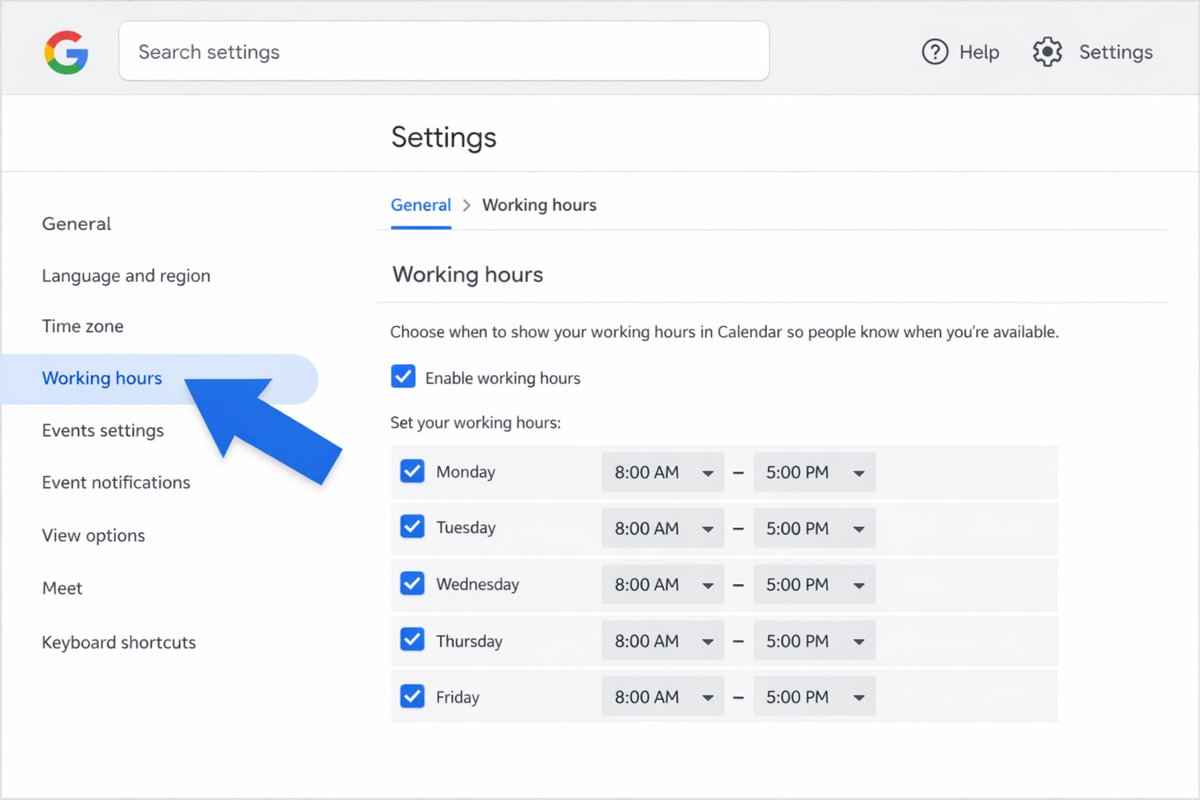Open Friday end time dropdown
Viewport: 1200px width, 800px height.
[814, 697]
